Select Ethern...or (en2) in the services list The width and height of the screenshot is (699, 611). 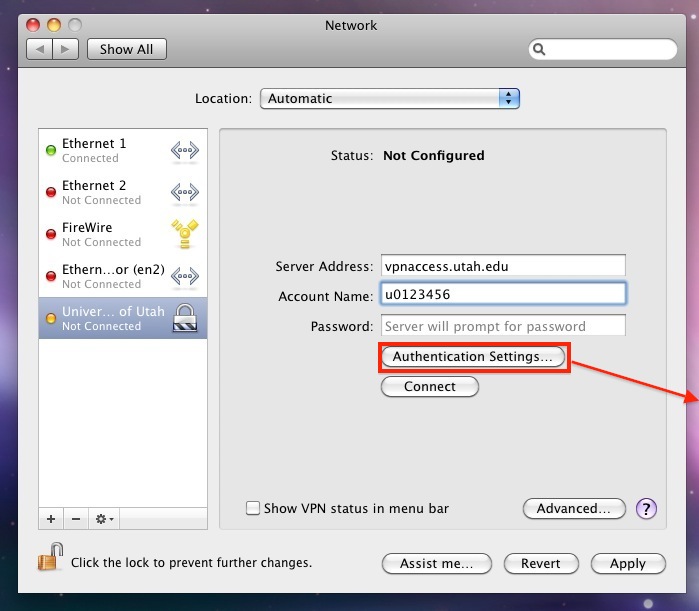(123, 276)
